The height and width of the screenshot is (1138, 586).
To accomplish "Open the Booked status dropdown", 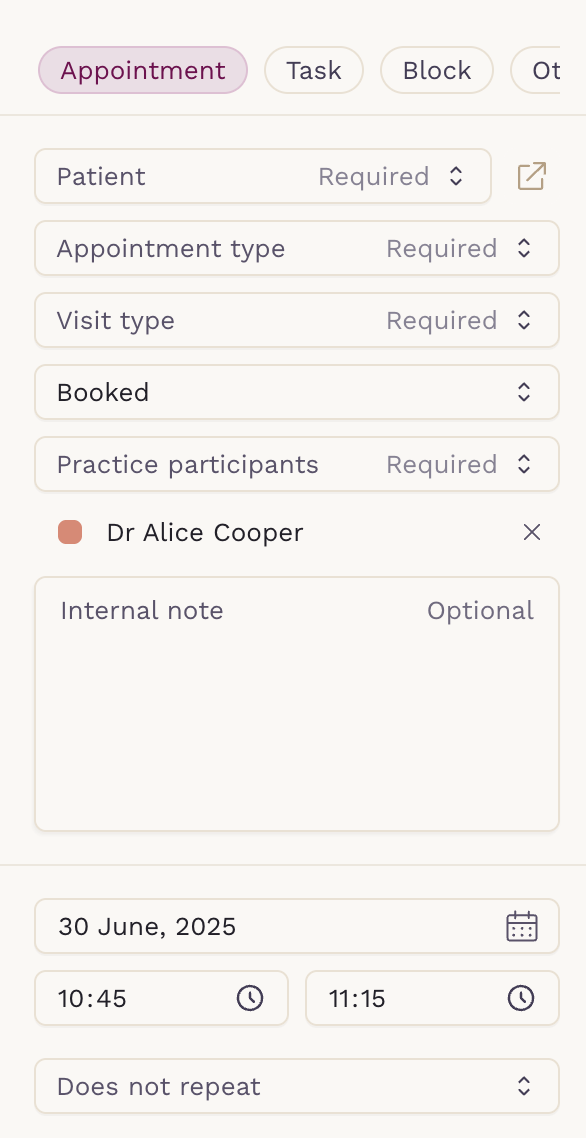I will [297, 392].
